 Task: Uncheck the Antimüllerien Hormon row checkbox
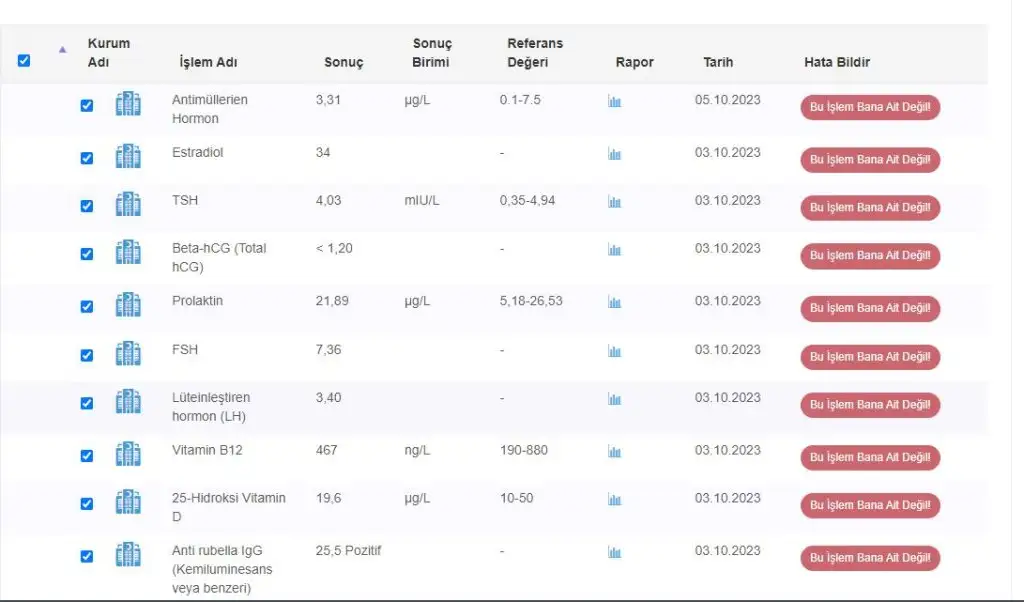coord(87,105)
